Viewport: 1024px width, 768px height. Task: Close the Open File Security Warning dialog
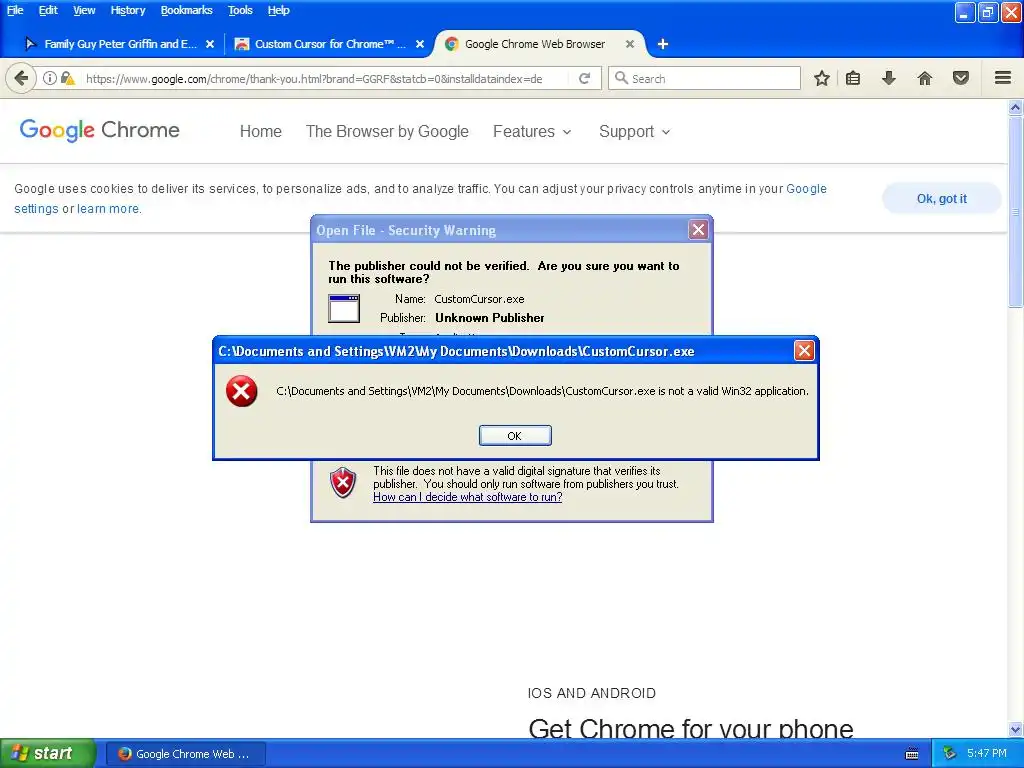698,229
